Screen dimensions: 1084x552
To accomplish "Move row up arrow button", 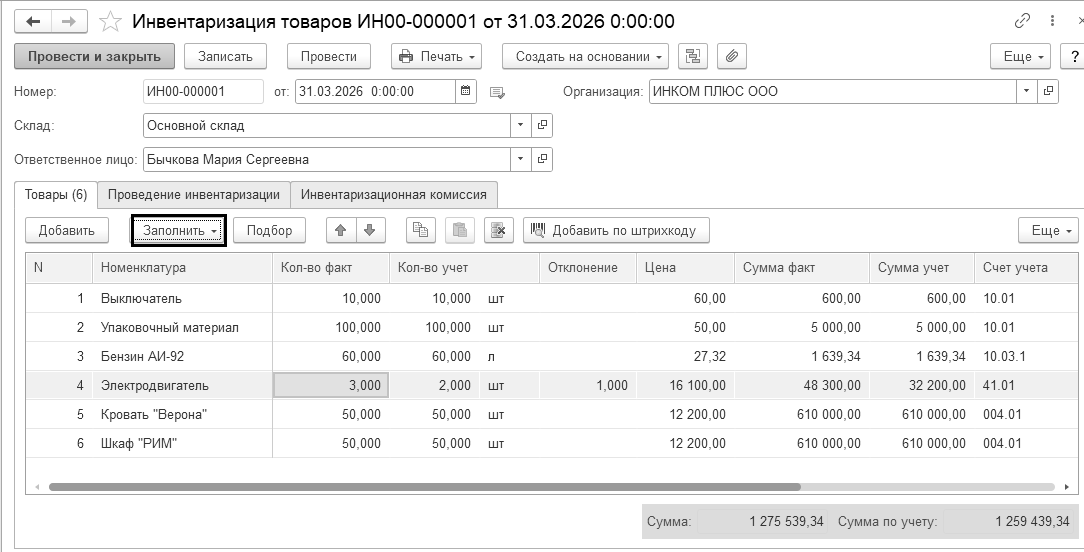I will pos(340,230).
